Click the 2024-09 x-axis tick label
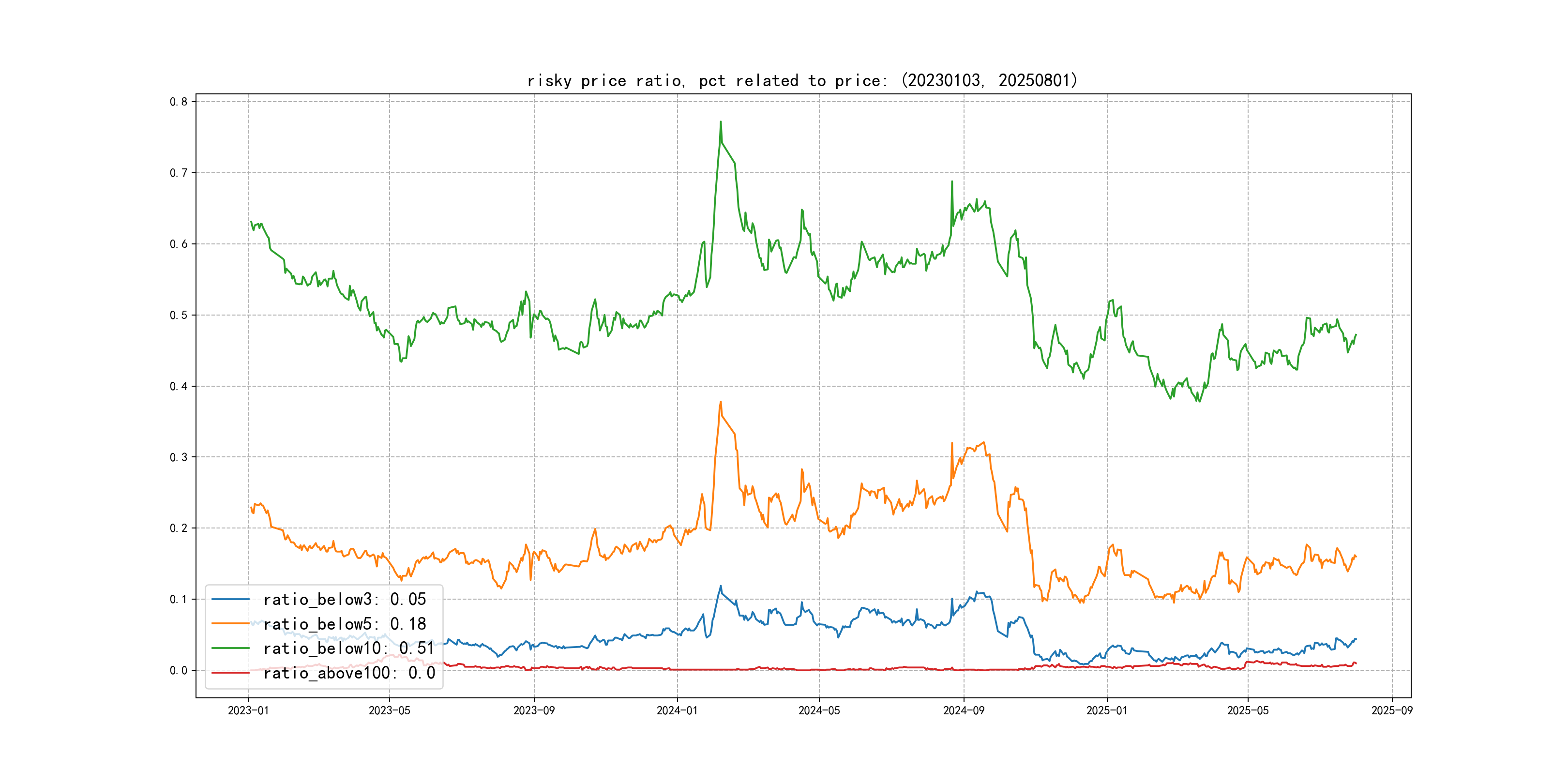This screenshot has width=1568, height=784. [964, 710]
